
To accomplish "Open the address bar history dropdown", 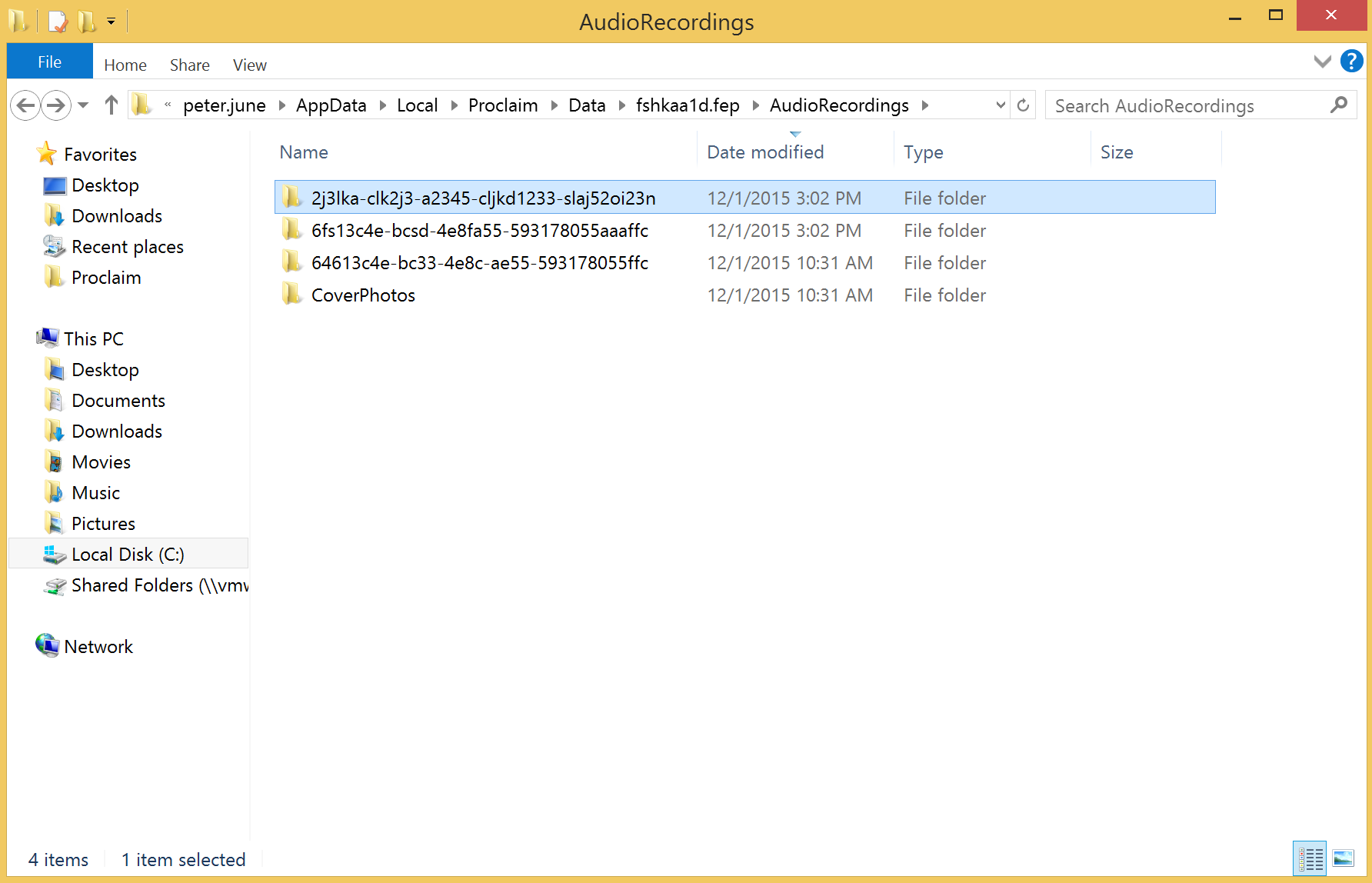I will click(x=1001, y=105).
